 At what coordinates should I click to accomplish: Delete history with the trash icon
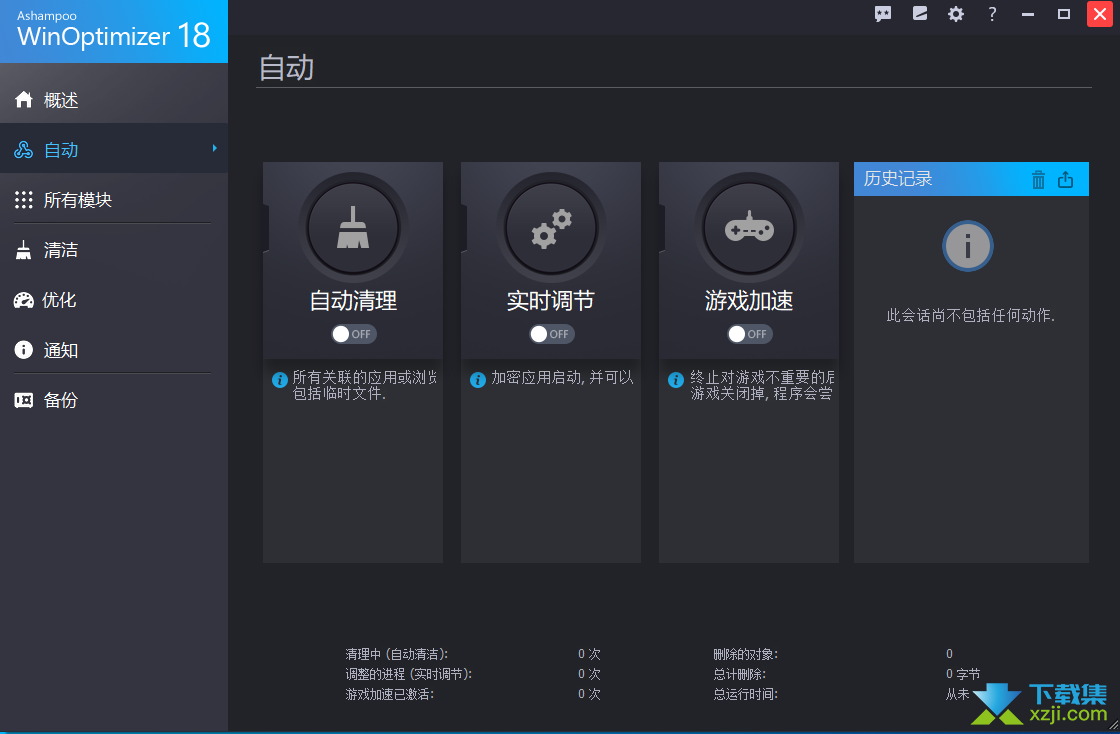(1038, 180)
